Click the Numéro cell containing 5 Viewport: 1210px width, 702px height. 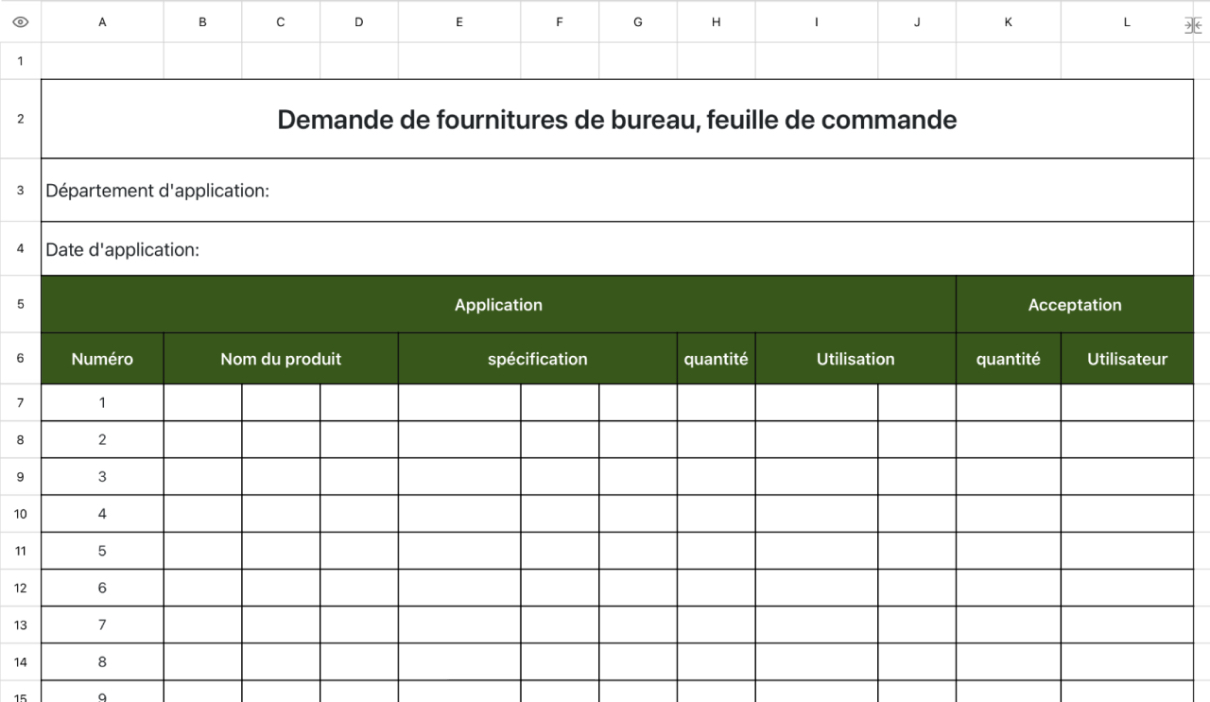(102, 550)
